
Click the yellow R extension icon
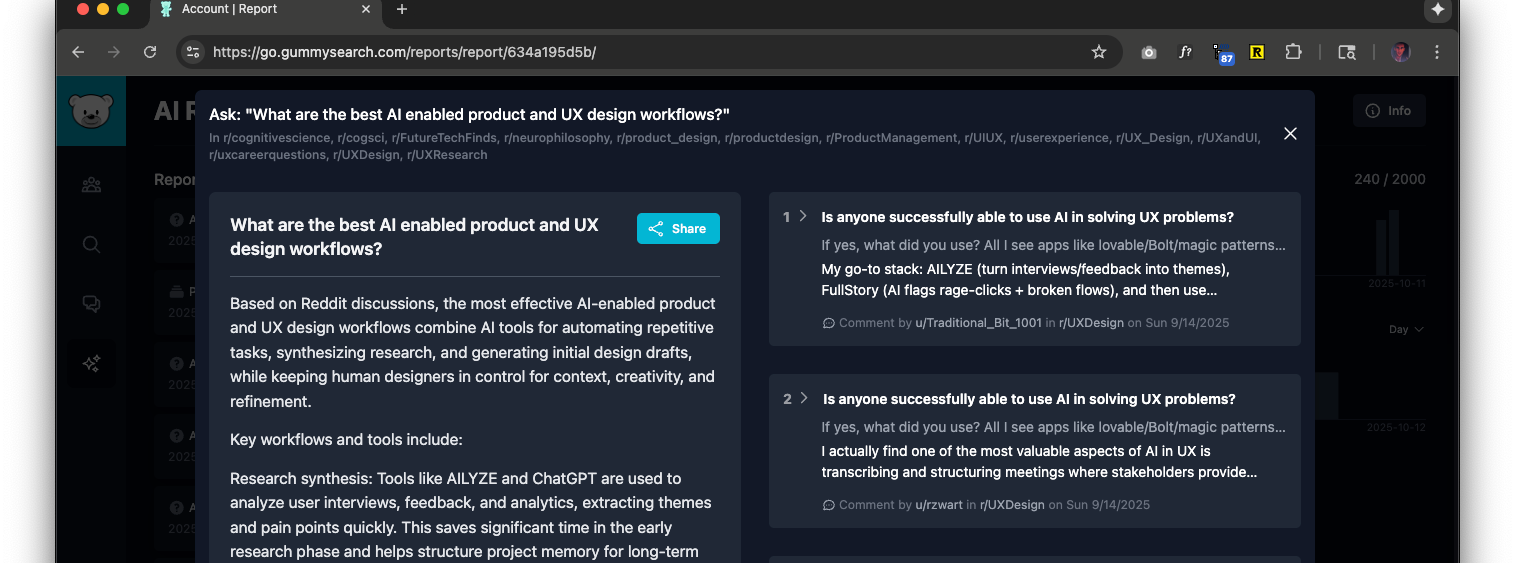tap(1257, 52)
